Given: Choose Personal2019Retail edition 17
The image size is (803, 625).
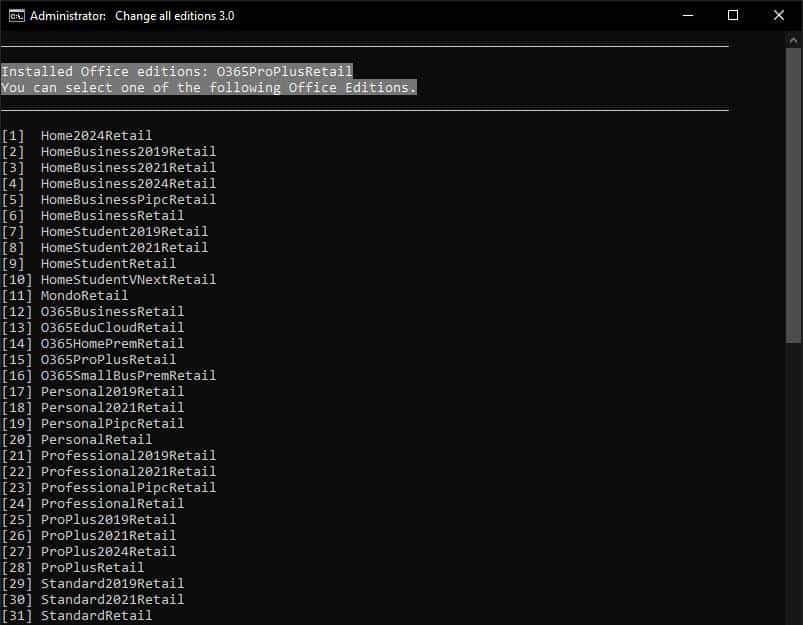Looking at the screenshot, I should tap(108, 391).
